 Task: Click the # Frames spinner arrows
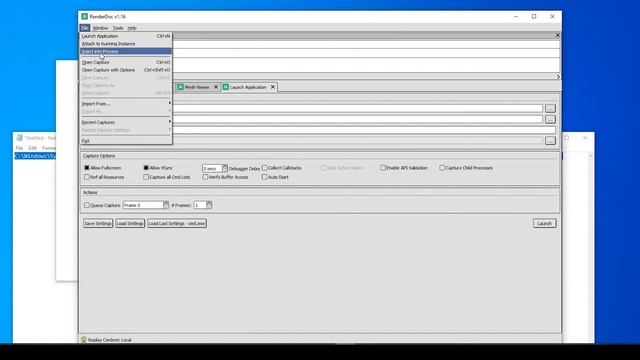[209, 205]
